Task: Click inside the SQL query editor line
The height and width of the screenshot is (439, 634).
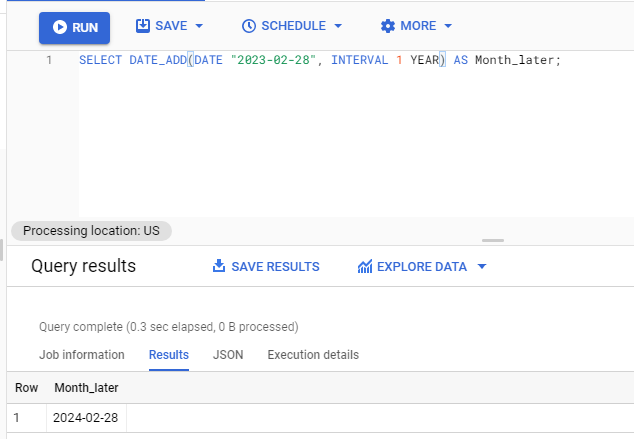Action: pyautogui.click(x=320, y=60)
